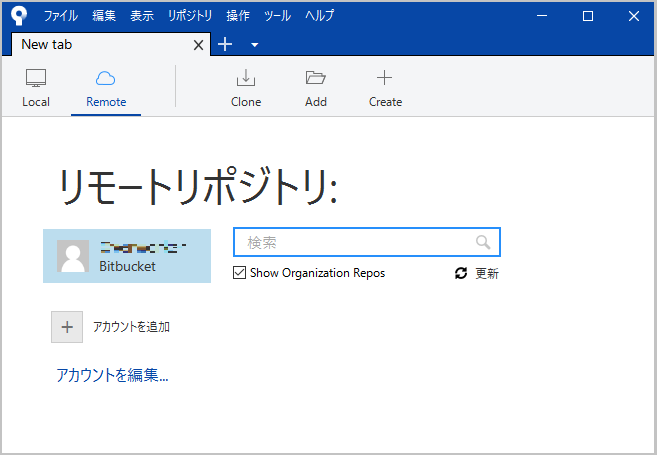The image size is (657, 455).
Task: Open the ツール menu
Action: click(277, 16)
